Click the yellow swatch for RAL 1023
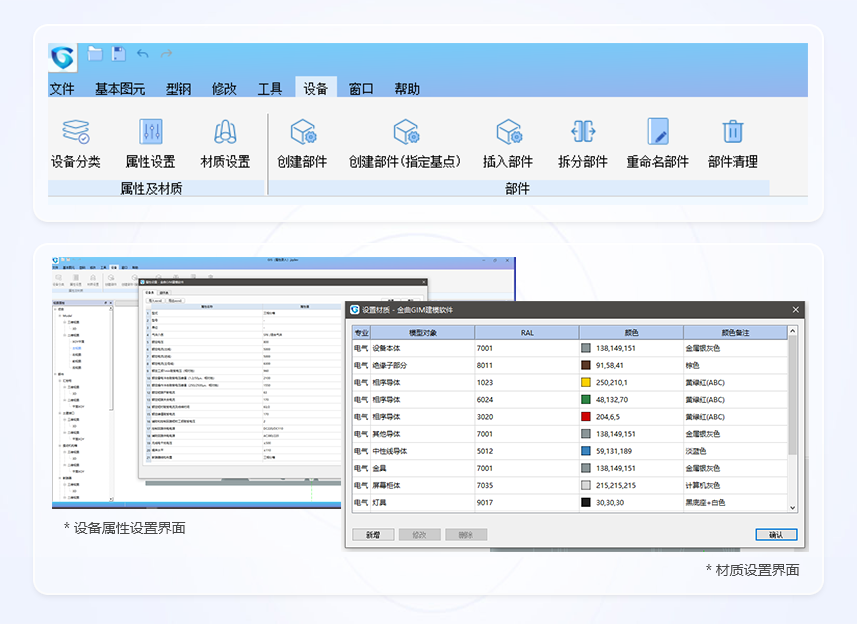Image resolution: width=857 pixels, height=624 pixels. 586,382
